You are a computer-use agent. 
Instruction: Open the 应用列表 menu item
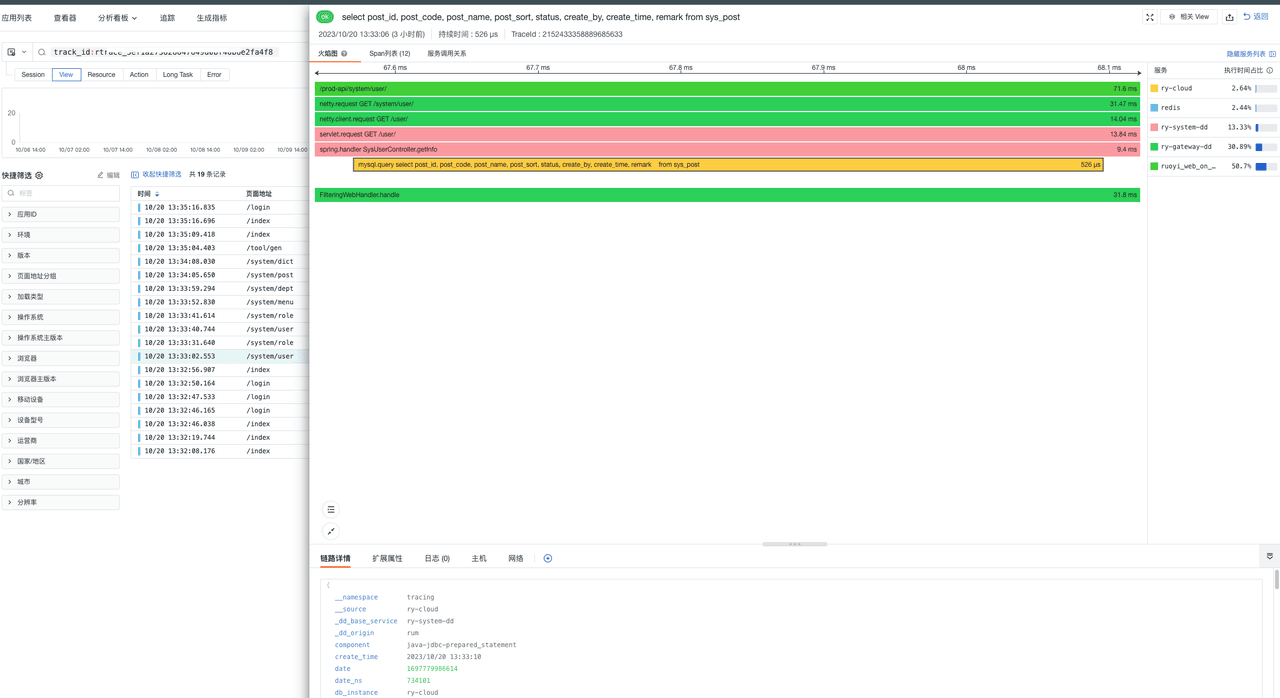(x=17, y=18)
